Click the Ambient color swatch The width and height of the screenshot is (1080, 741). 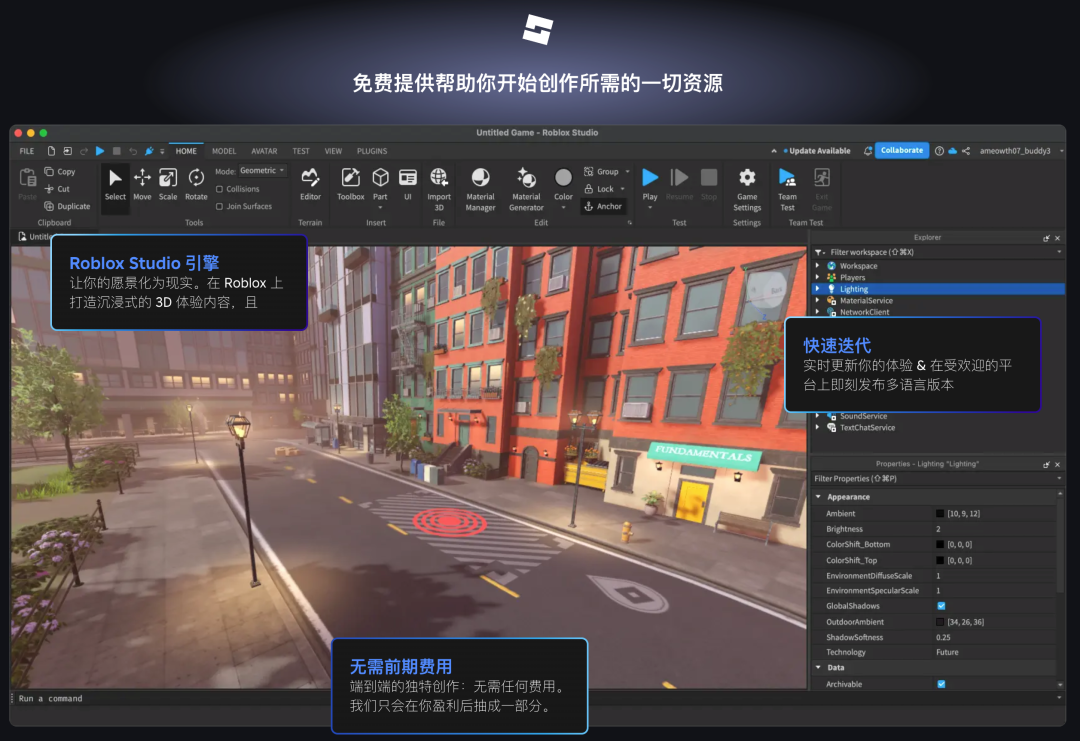point(940,514)
